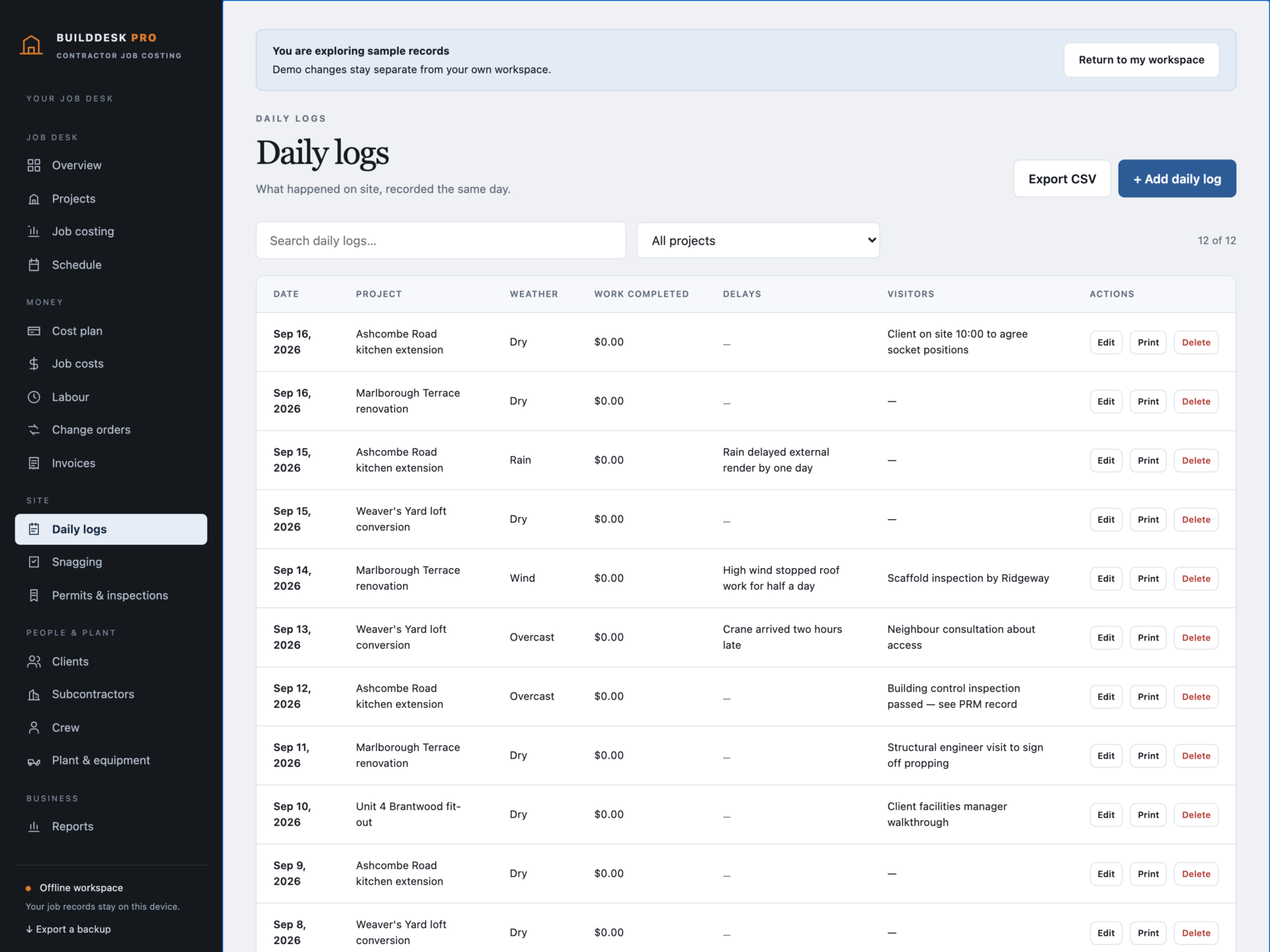
Task: Click the Subcontractors building icon
Action: click(x=34, y=694)
